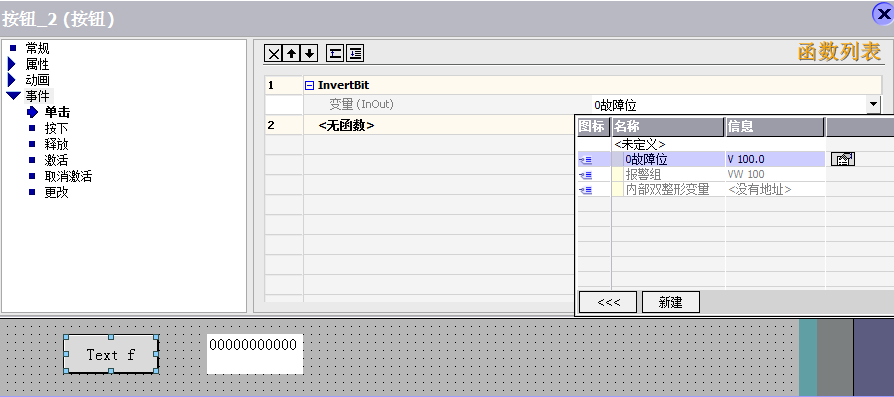Select <未定义> in the tag list
The image size is (894, 397).
click(640, 144)
